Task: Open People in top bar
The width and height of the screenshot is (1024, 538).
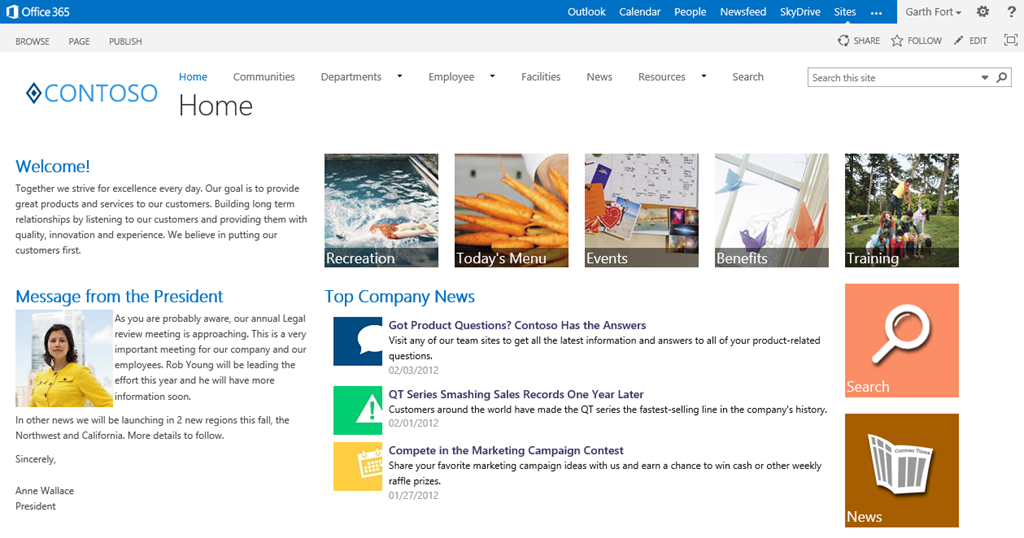Action: click(690, 12)
